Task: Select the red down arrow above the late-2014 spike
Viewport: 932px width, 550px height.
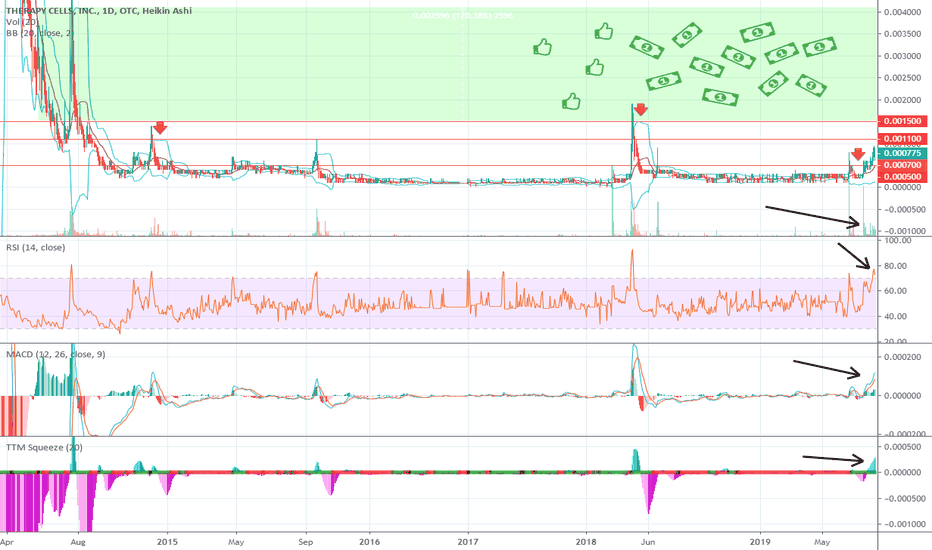Action: (x=160, y=127)
